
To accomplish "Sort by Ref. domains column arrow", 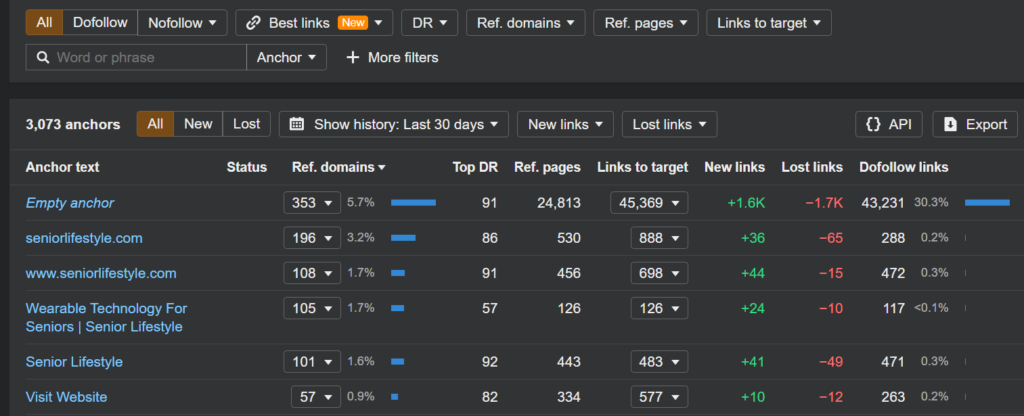I will pos(382,167).
